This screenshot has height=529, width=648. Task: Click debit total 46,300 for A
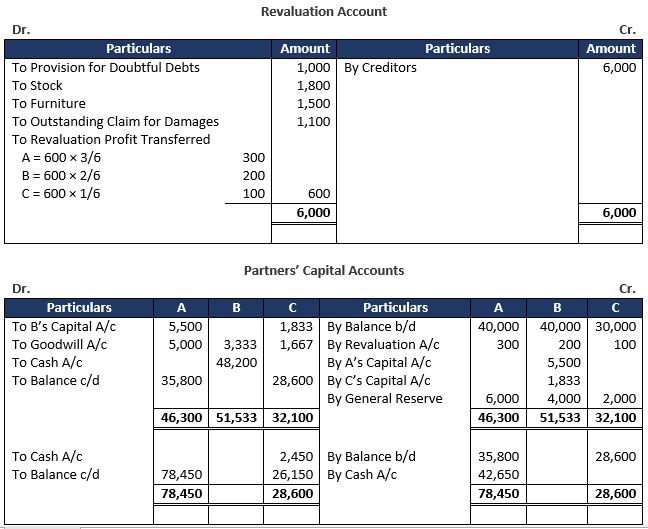[x=181, y=417]
